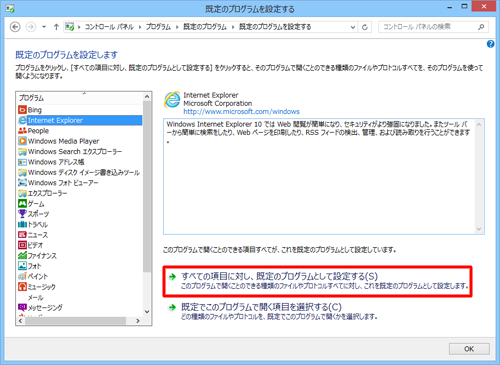Click the ビデオ app icon

tap(22, 245)
